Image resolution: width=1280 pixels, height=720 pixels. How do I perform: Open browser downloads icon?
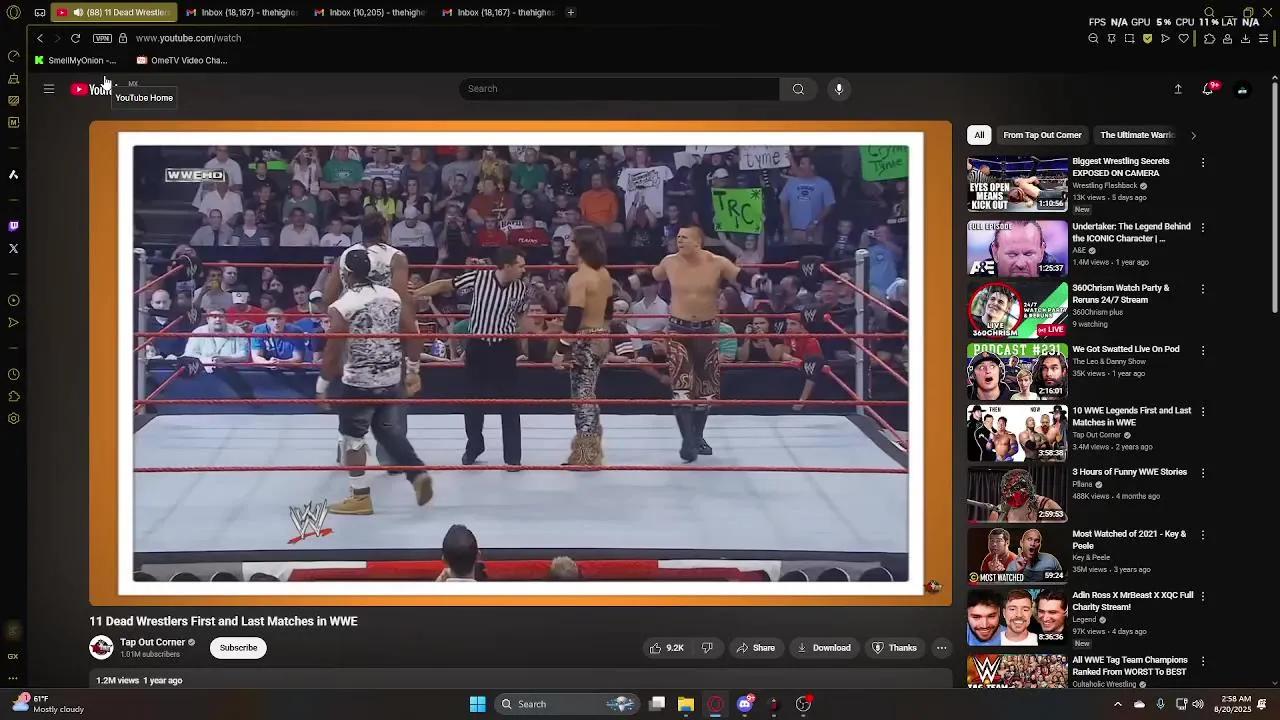1245,38
